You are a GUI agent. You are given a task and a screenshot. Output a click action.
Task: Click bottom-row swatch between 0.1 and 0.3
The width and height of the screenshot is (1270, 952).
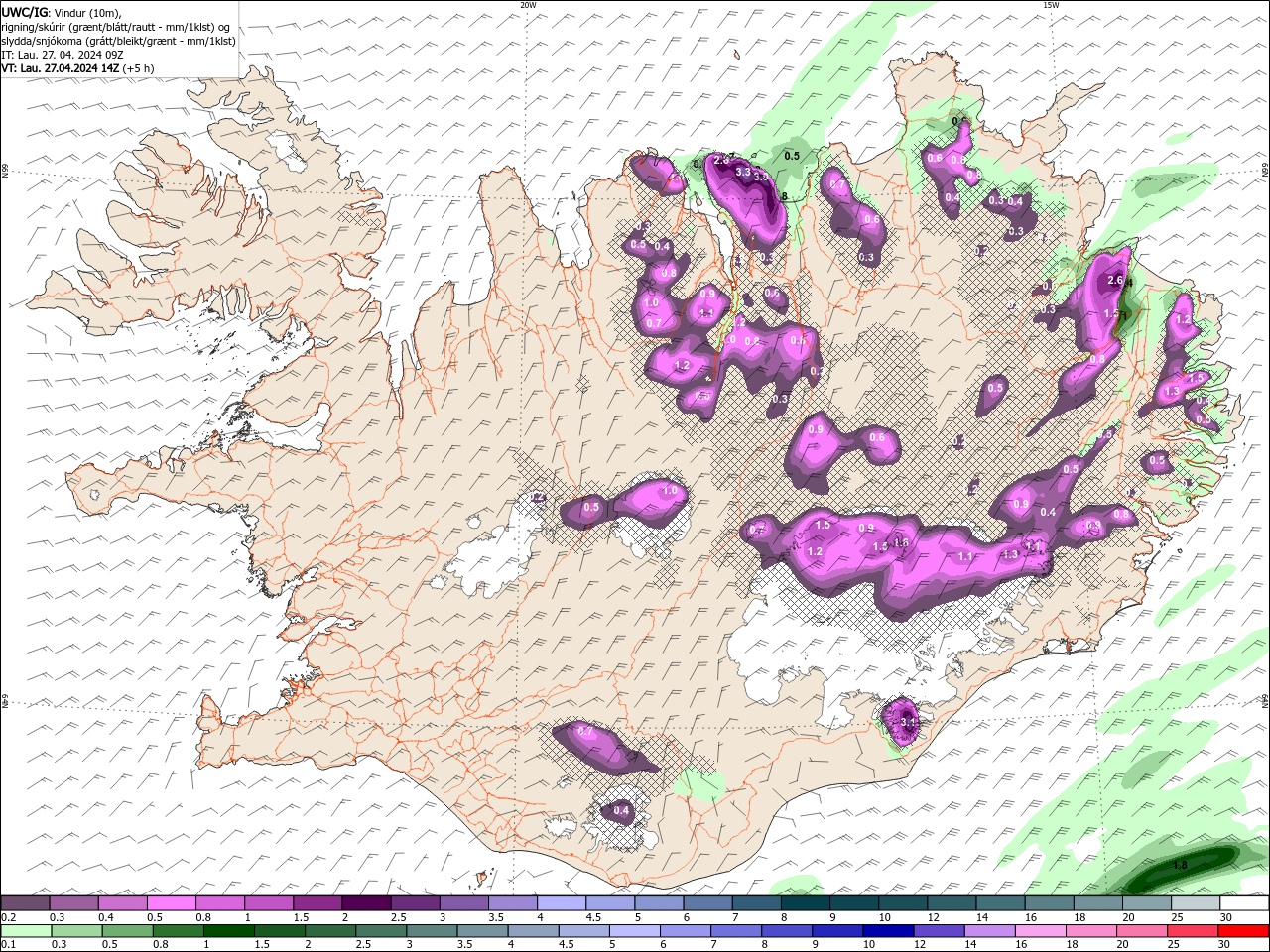[27, 931]
